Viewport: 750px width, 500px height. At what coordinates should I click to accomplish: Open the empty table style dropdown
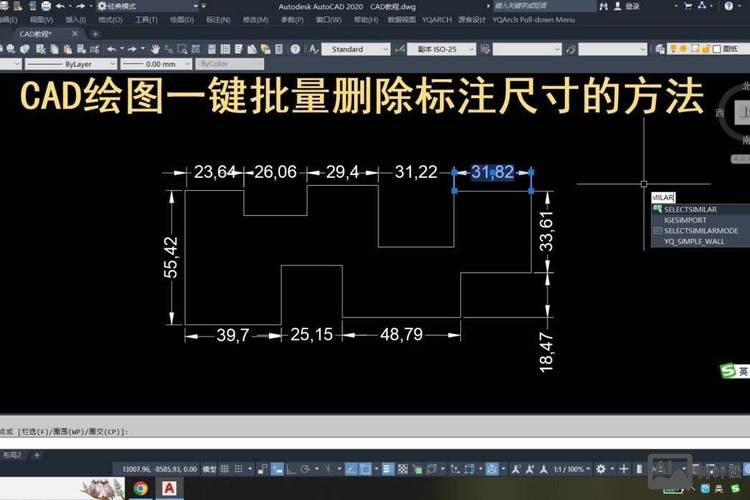pyautogui.click(x=527, y=49)
